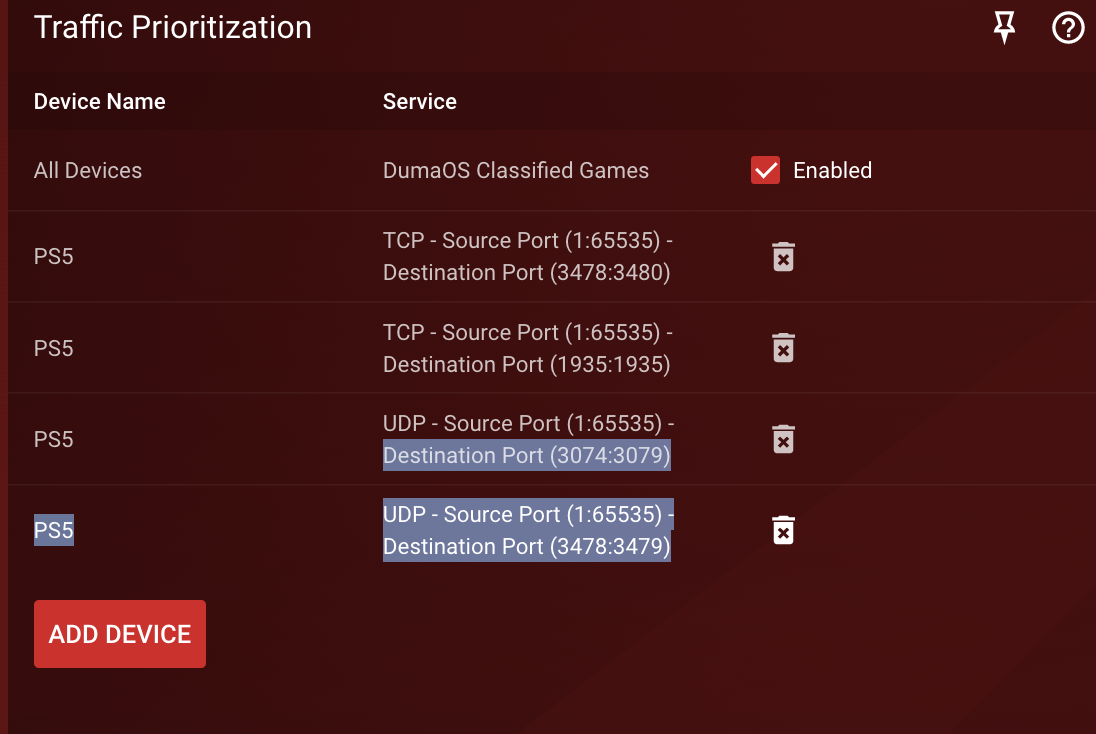The width and height of the screenshot is (1096, 734).
Task: Select the highlighted PS5 device name
Action: (x=53, y=530)
